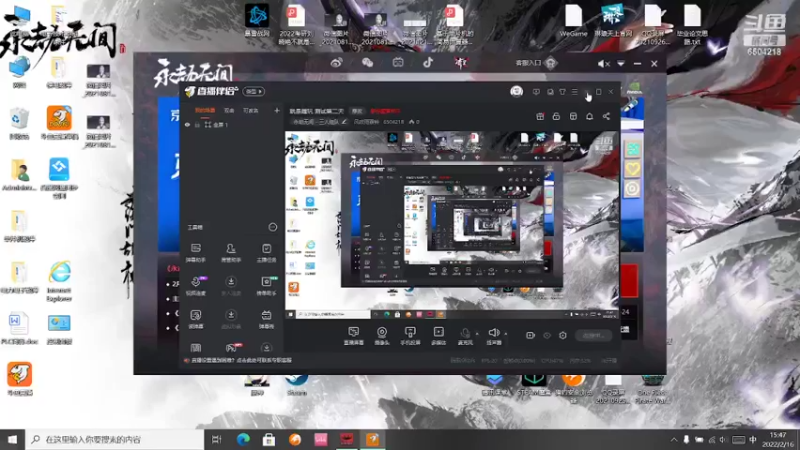The height and width of the screenshot is (450, 800).
Task: Expand speaker volume arrow
Action: click(506, 334)
